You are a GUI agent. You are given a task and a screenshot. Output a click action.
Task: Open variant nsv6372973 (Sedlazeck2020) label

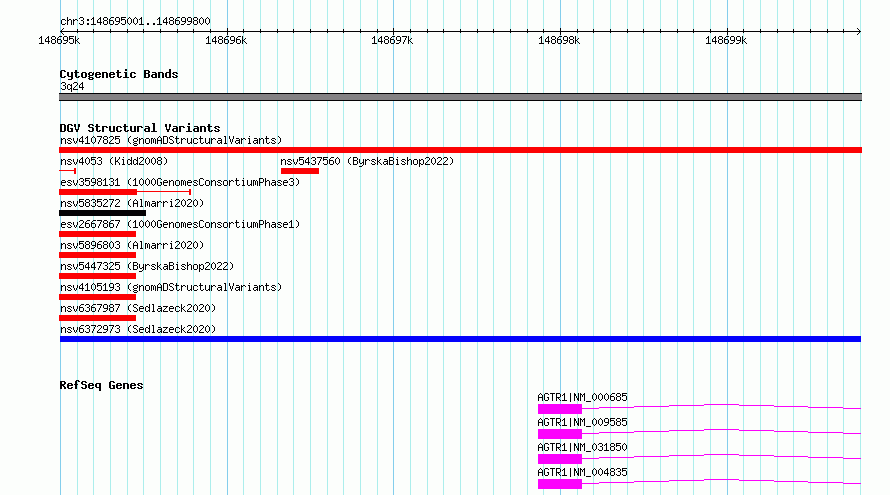click(x=138, y=329)
